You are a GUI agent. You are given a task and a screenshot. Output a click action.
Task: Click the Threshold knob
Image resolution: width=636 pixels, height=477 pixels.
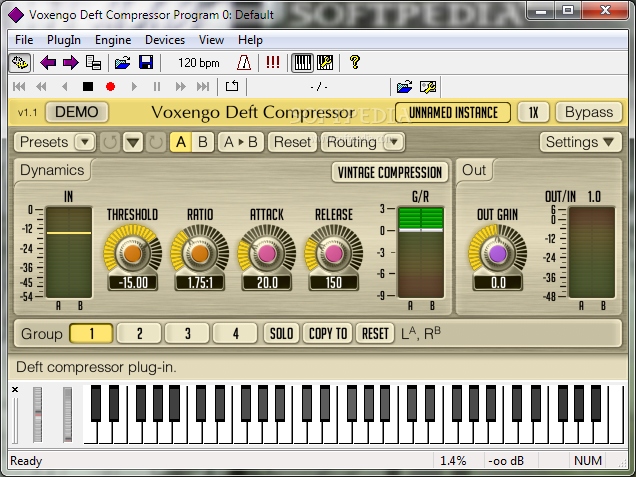click(x=133, y=253)
